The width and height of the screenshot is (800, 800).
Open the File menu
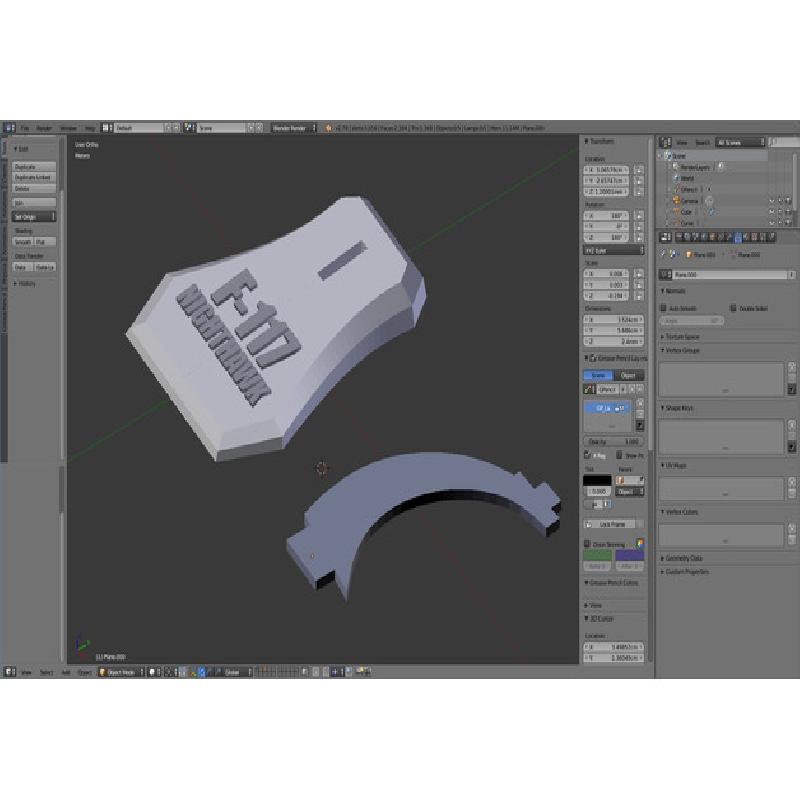click(24, 128)
